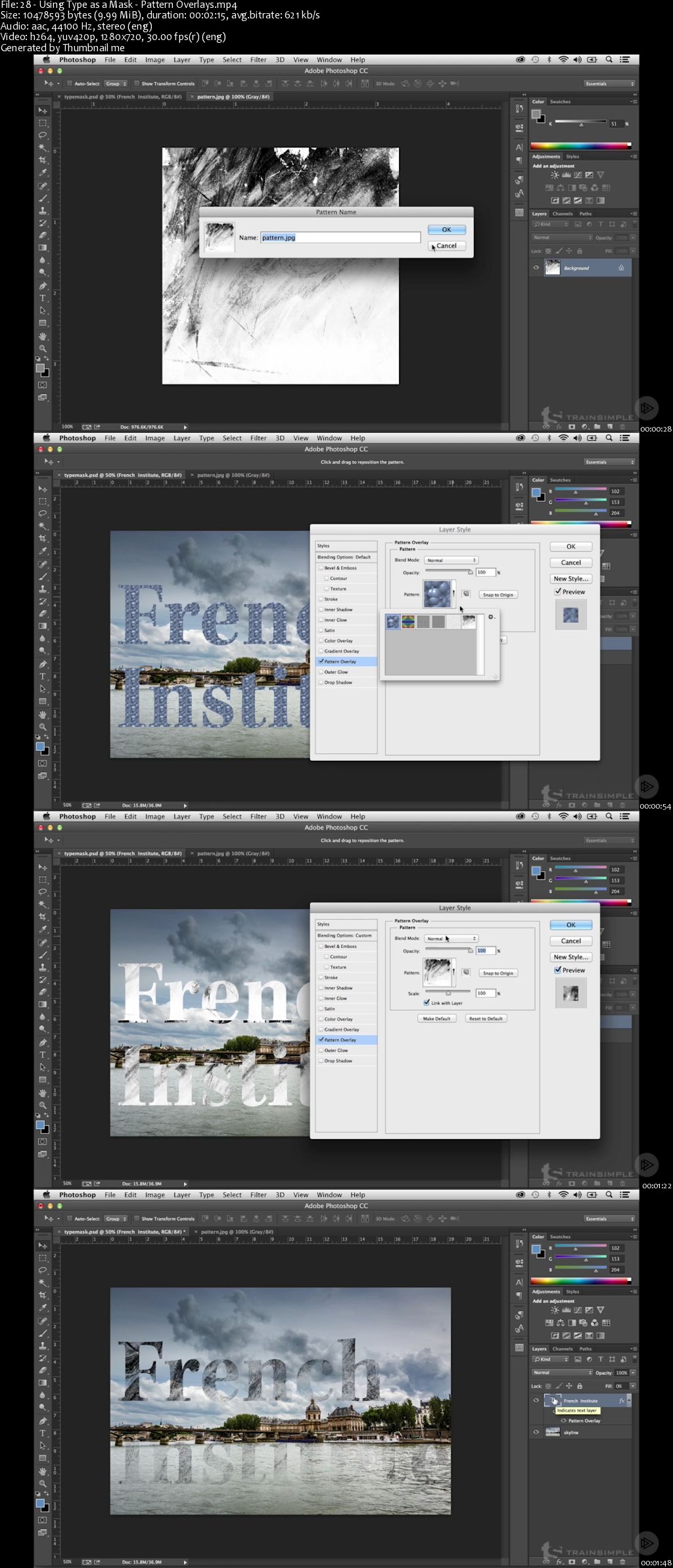Click the Snap to Origin button in 00:00:54 dialog
The height and width of the screenshot is (1568, 673).
tap(498, 594)
